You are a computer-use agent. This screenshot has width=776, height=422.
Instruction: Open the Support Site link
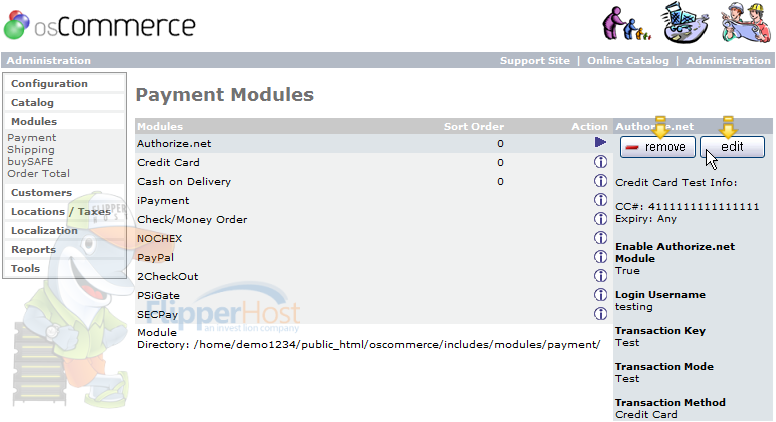pyautogui.click(x=534, y=60)
